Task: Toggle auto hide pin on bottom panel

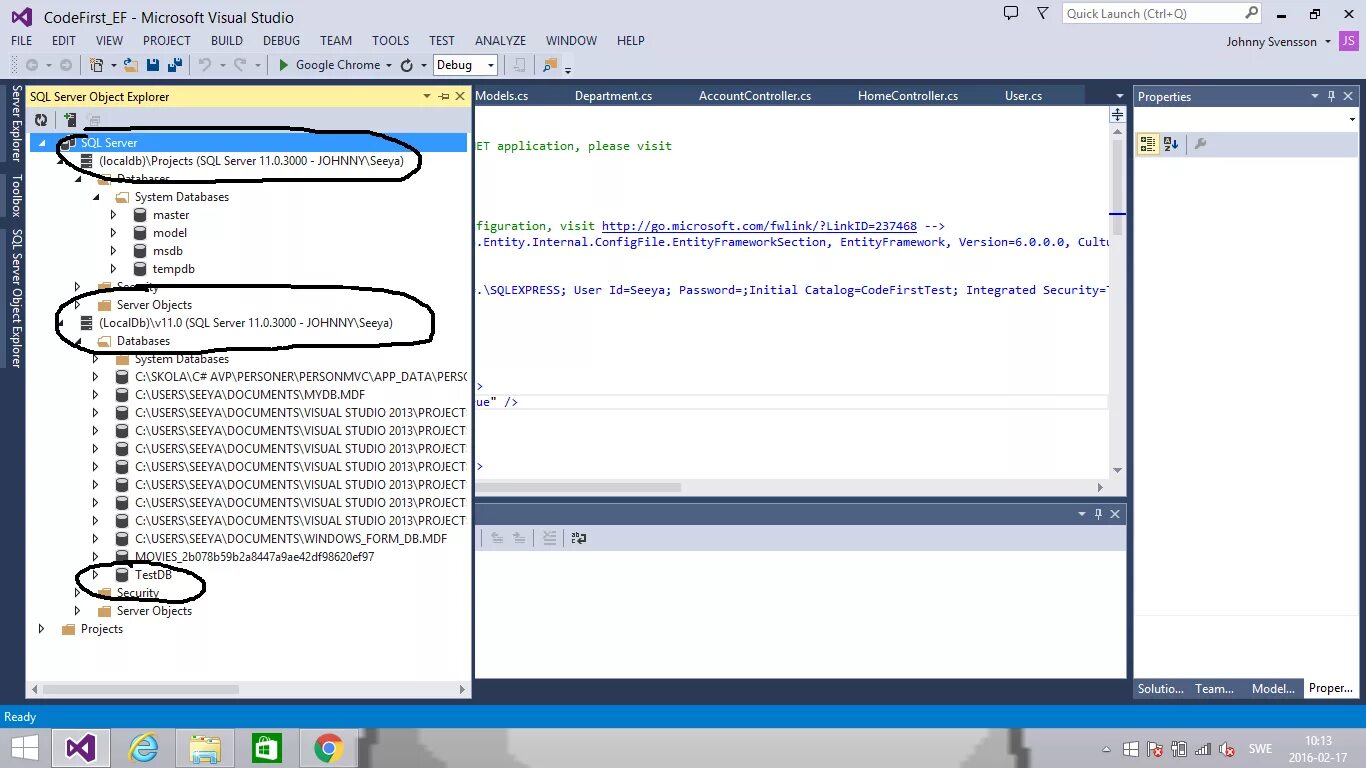Action: tap(1098, 513)
